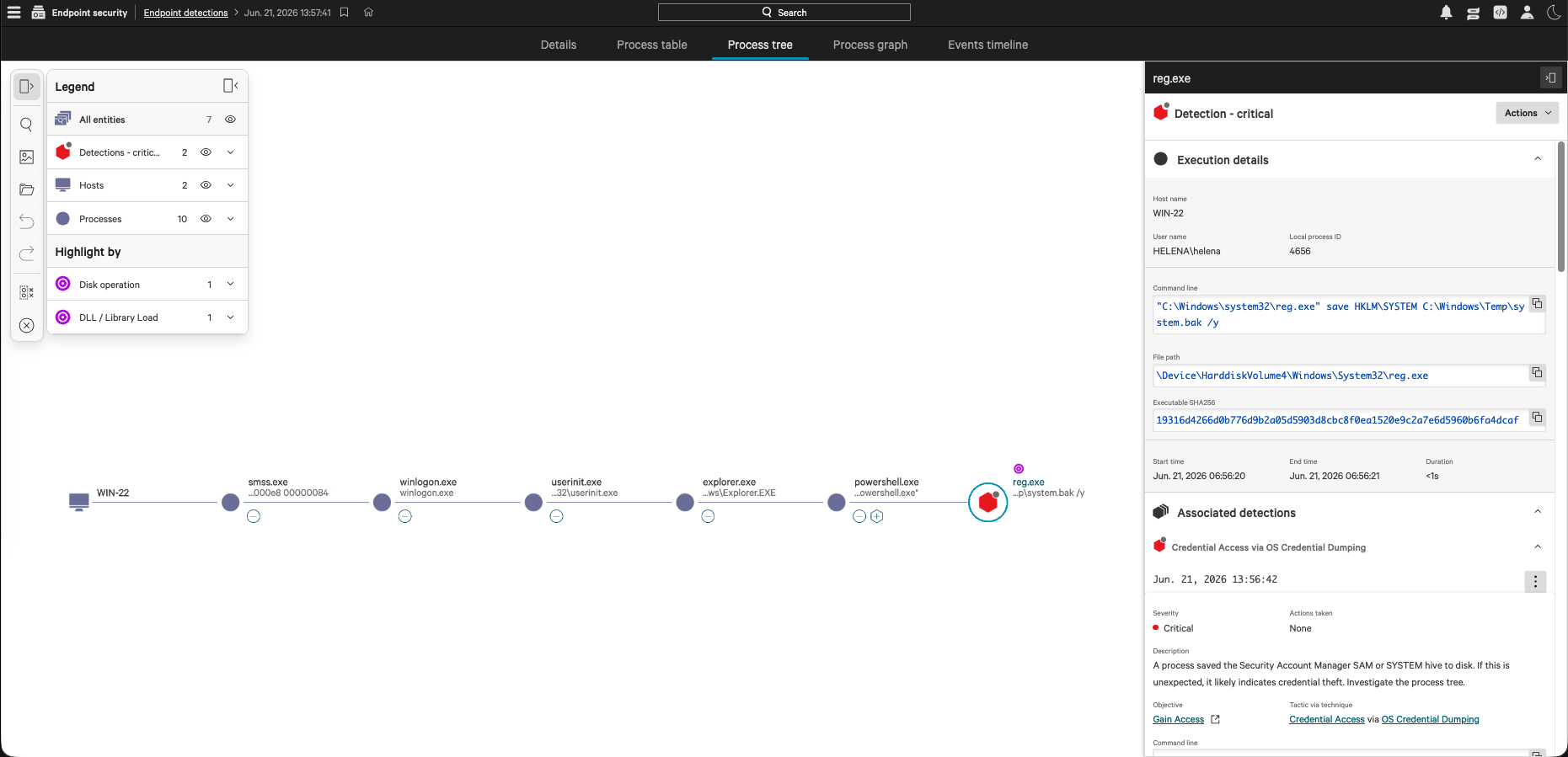Toggle Processes visibility eye icon
The image size is (1568, 757).
tap(206, 219)
